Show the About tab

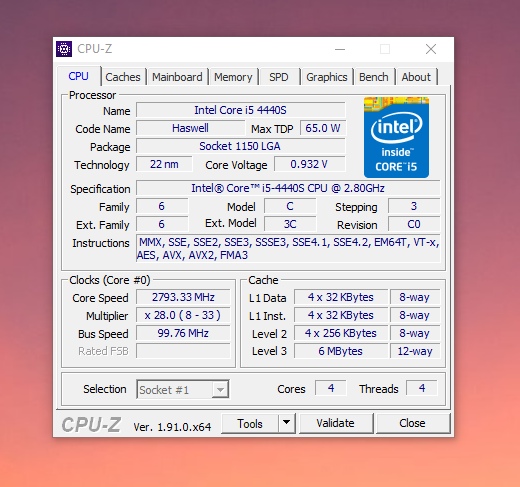(x=416, y=77)
